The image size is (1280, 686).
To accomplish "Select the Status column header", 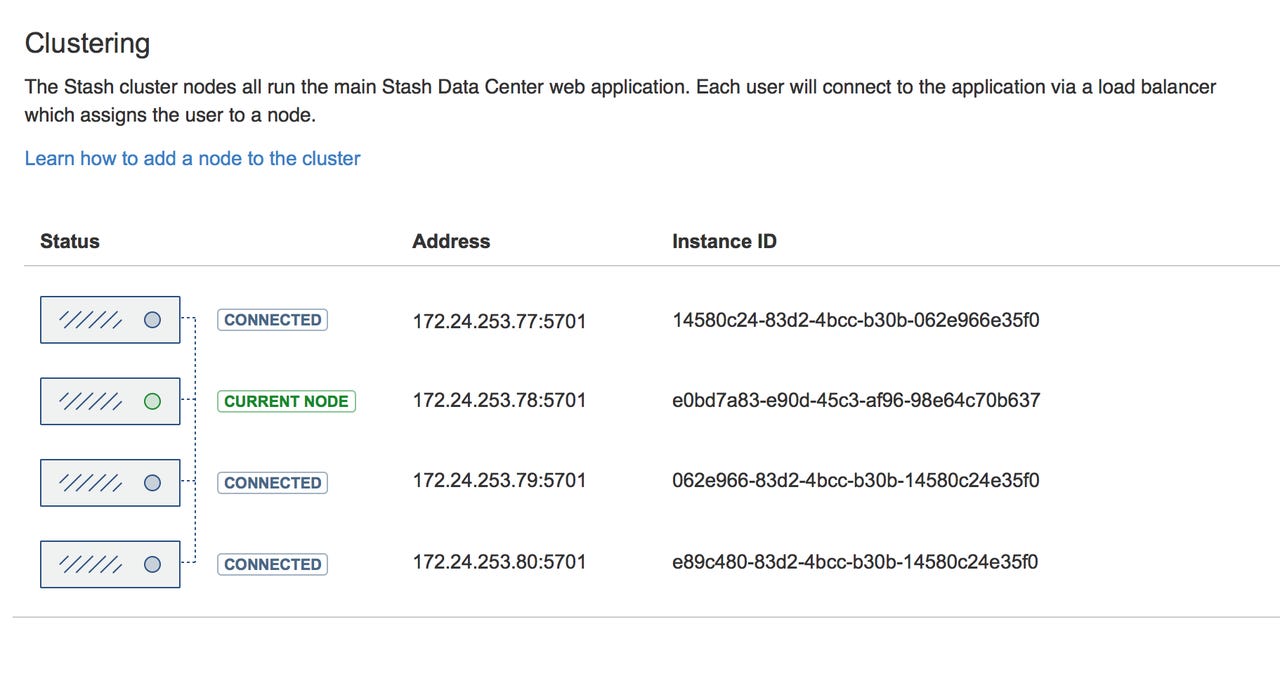I will point(69,241).
